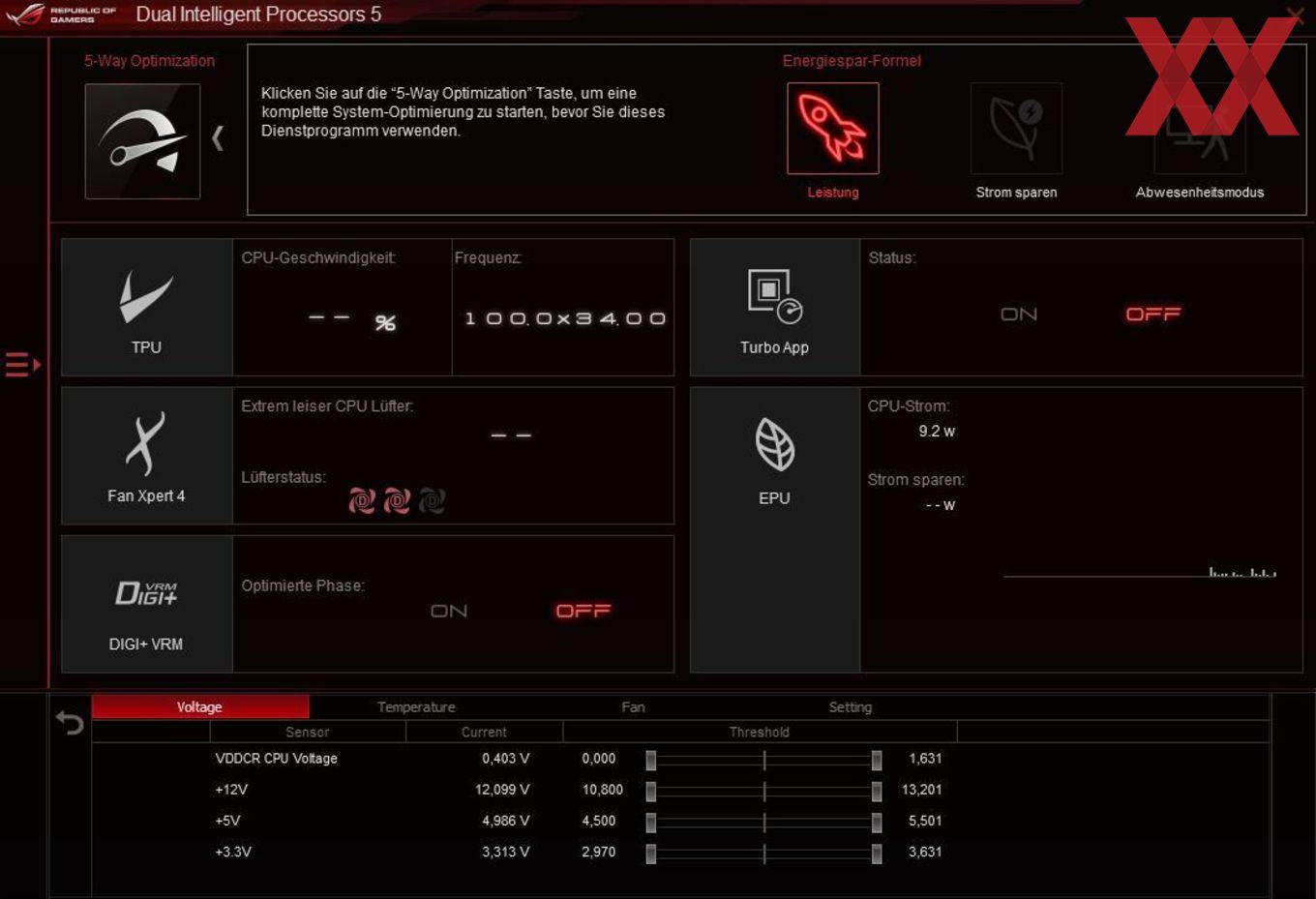This screenshot has width=1316, height=899.
Task: Switch to the Temperature tab
Action: [416, 707]
